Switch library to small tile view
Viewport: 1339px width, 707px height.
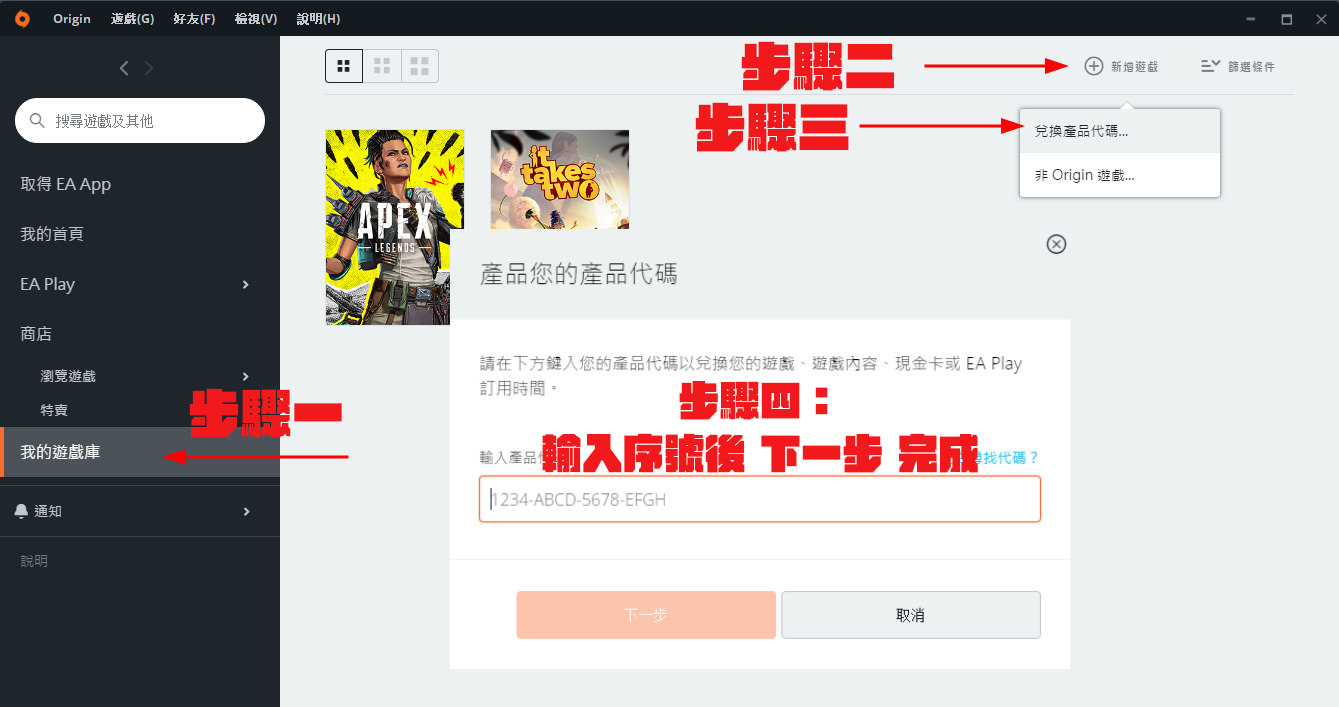click(344, 66)
